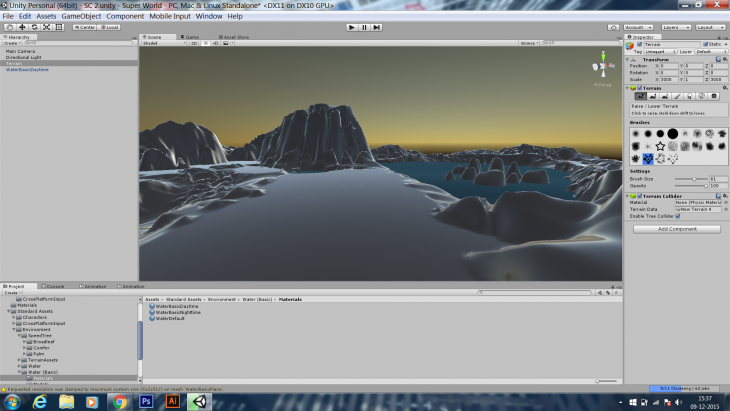Select the Hand tool in toolbar
This screenshot has height=411, width=730.
[8, 27]
